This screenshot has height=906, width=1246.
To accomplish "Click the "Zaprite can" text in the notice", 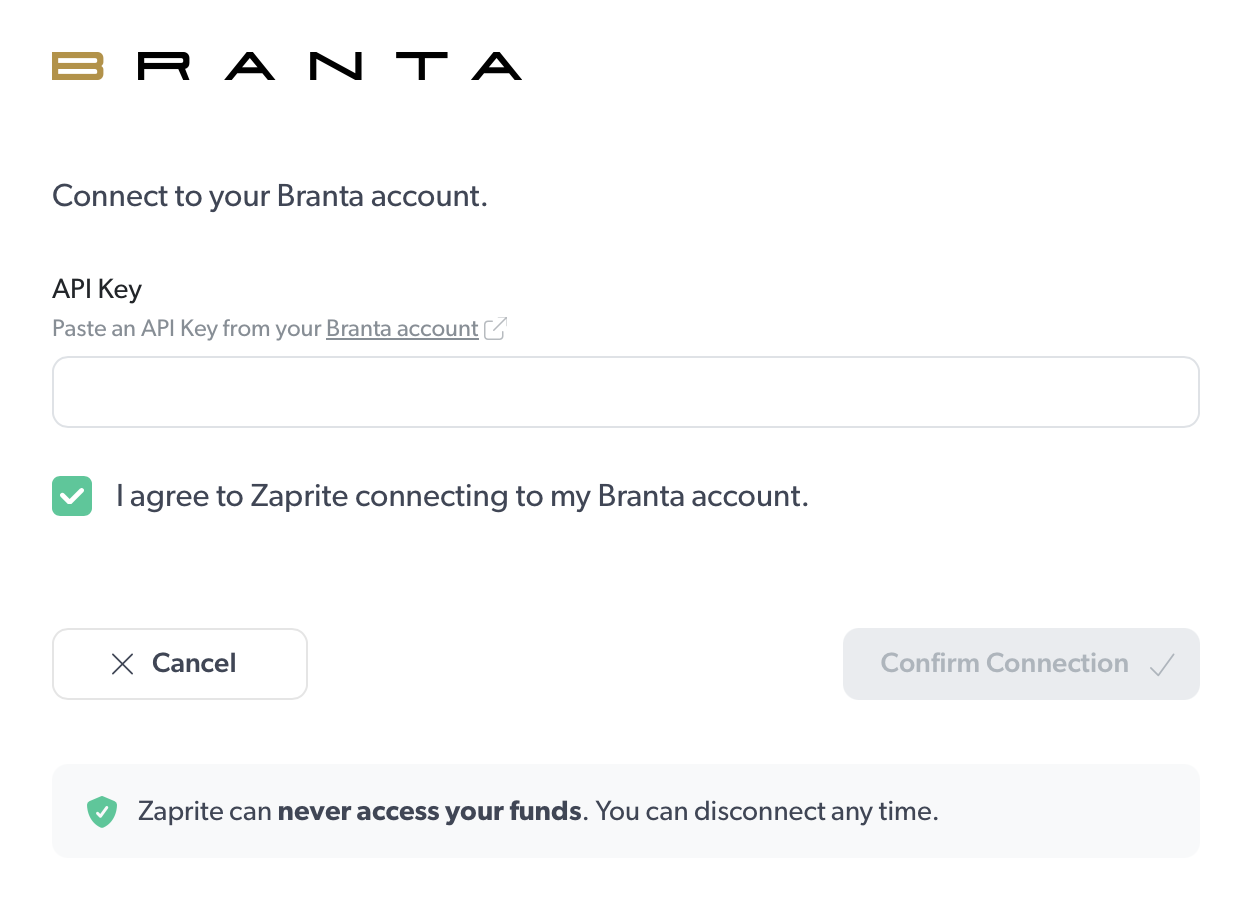I will [204, 811].
